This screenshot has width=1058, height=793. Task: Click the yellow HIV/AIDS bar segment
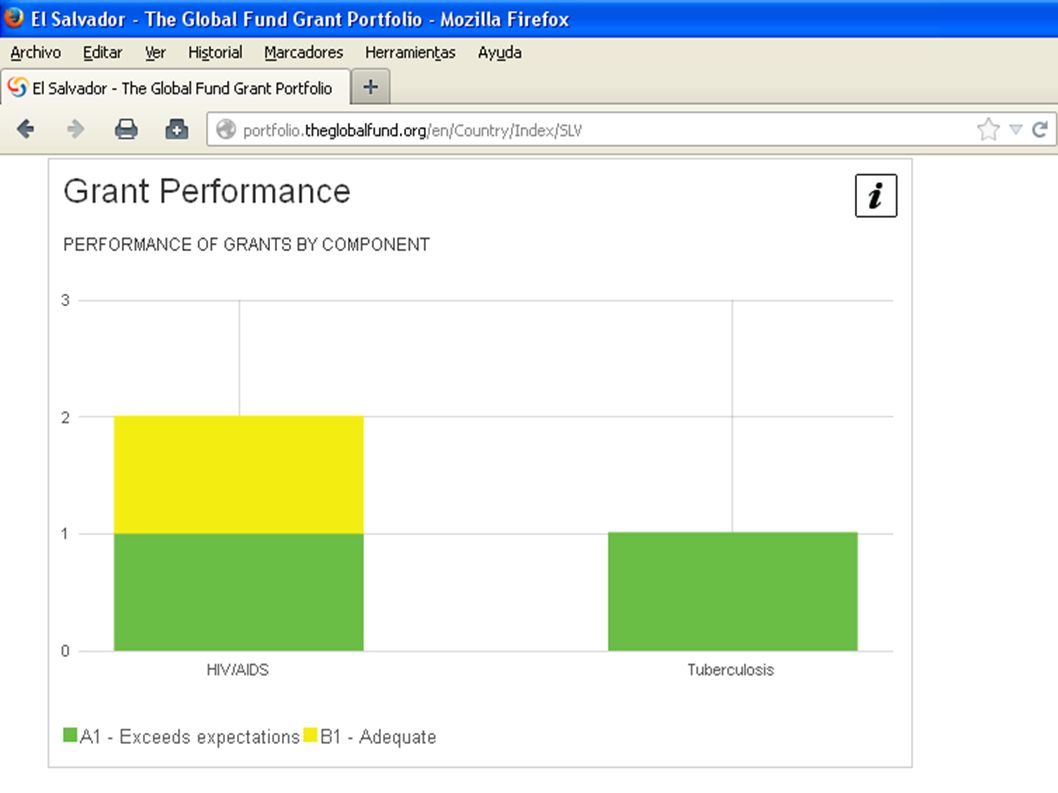click(x=239, y=474)
